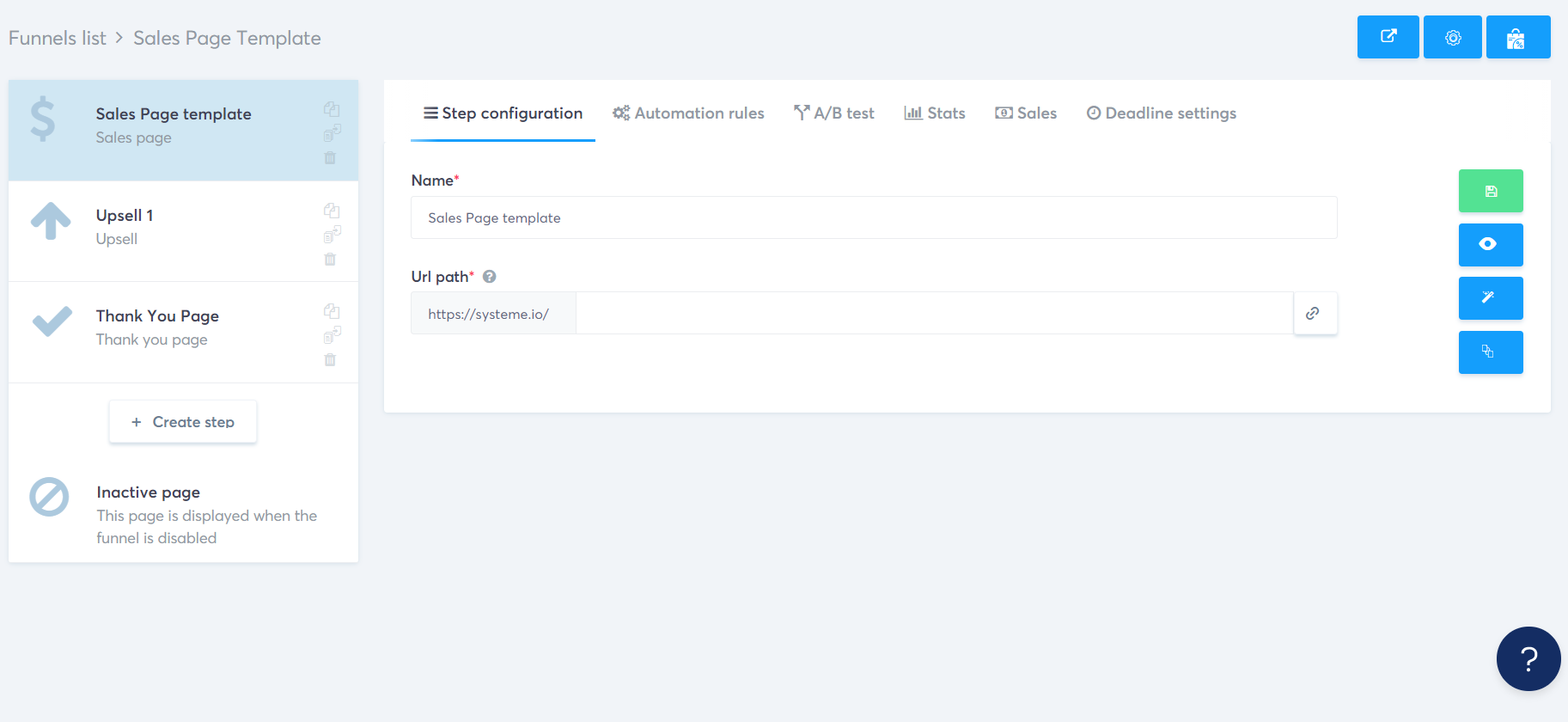Viewport: 1568px width, 722px height.
Task: Show help for the Url path field
Action: pos(490,277)
